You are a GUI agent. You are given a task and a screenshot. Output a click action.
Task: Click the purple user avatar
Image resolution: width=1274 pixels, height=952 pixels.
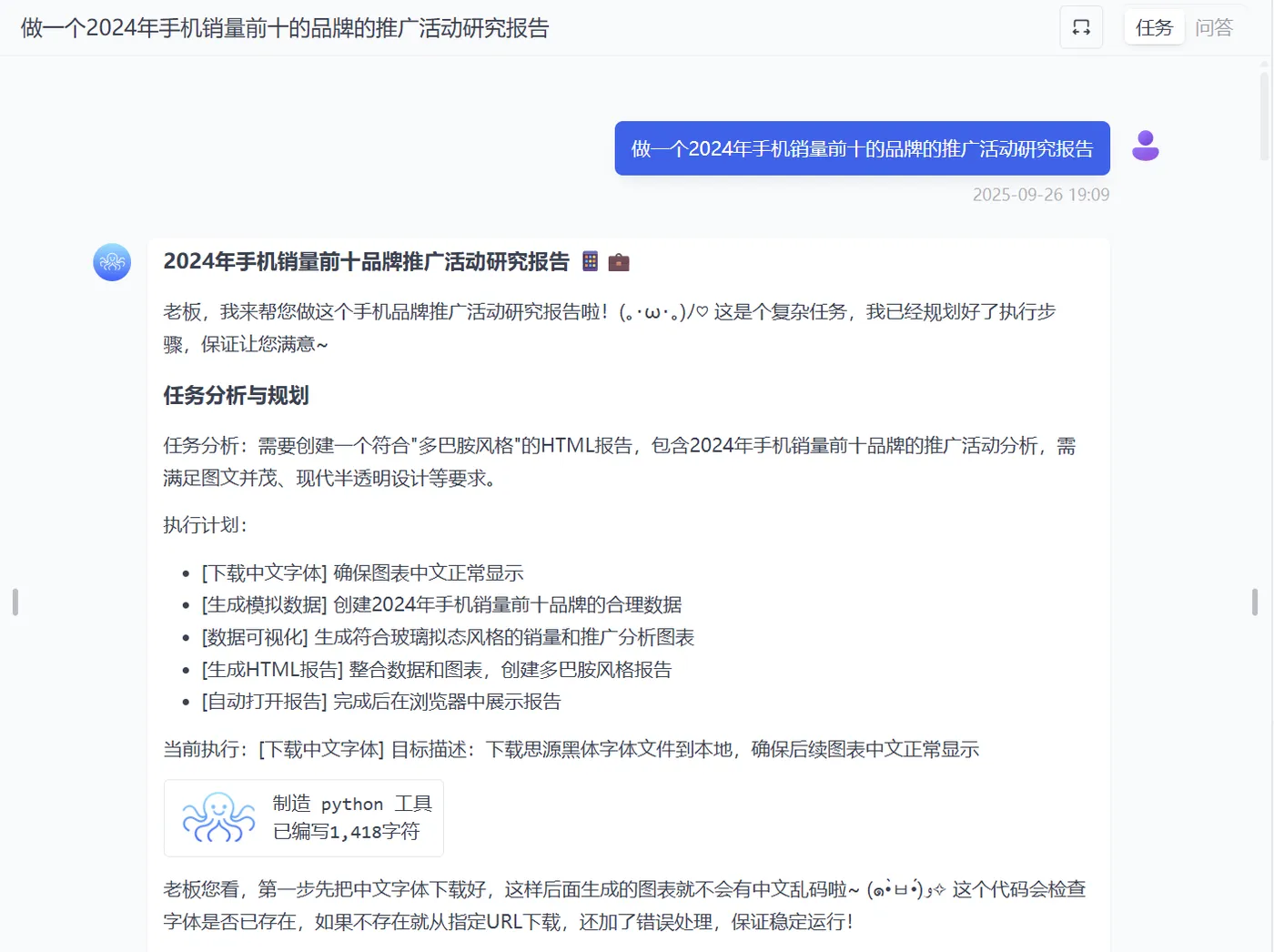click(x=1145, y=146)
